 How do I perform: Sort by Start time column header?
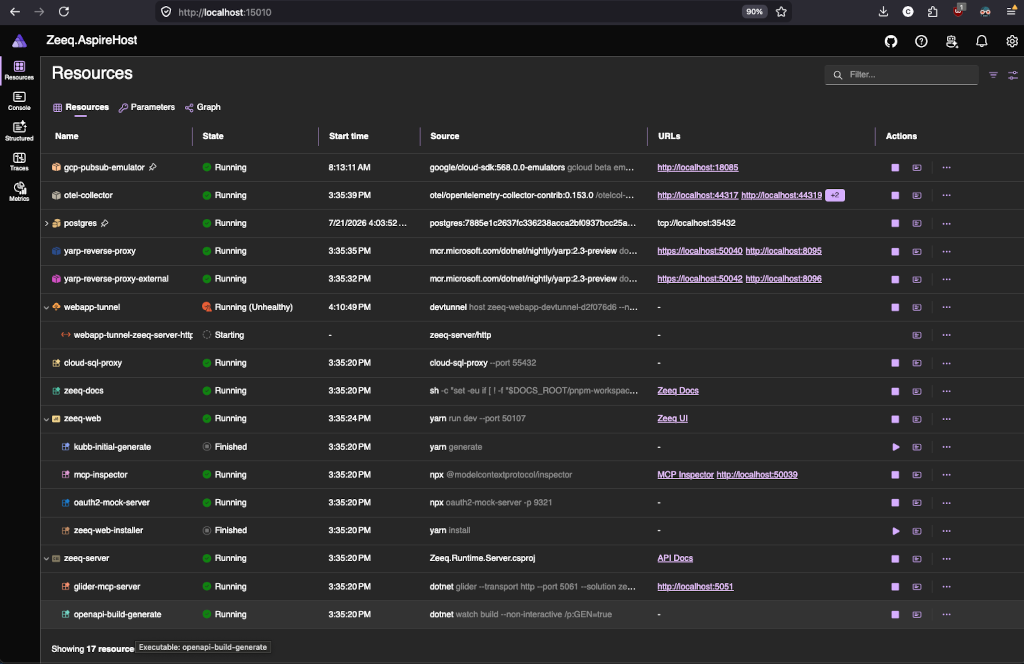point(349,136)
